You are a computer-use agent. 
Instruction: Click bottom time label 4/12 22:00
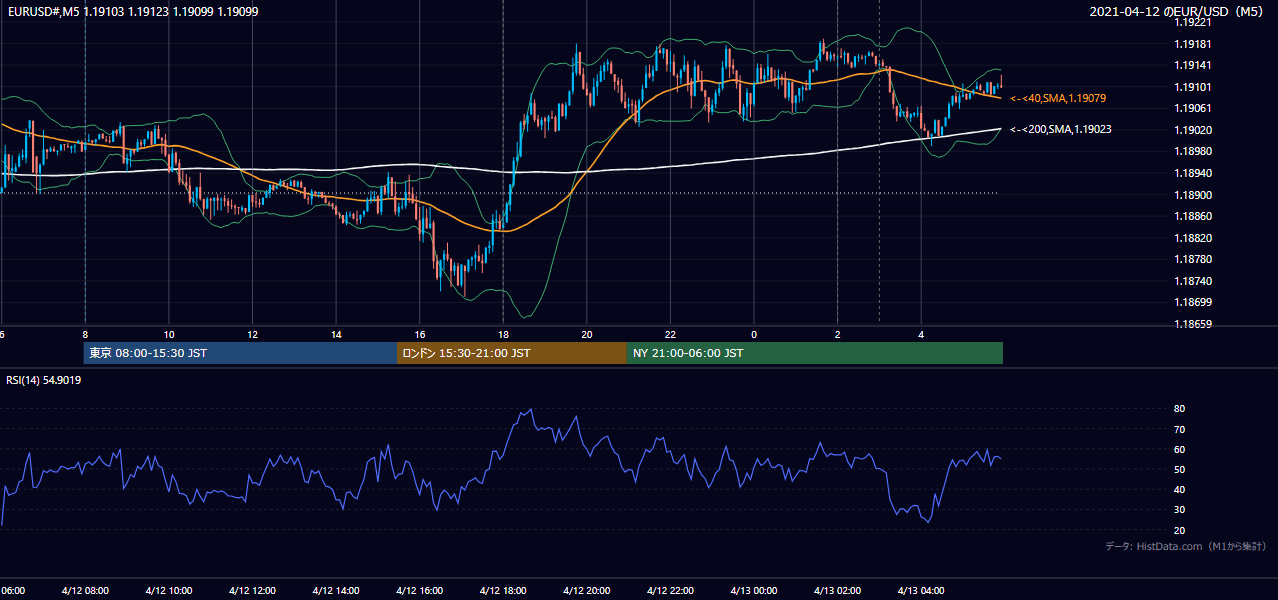[670, 591]
